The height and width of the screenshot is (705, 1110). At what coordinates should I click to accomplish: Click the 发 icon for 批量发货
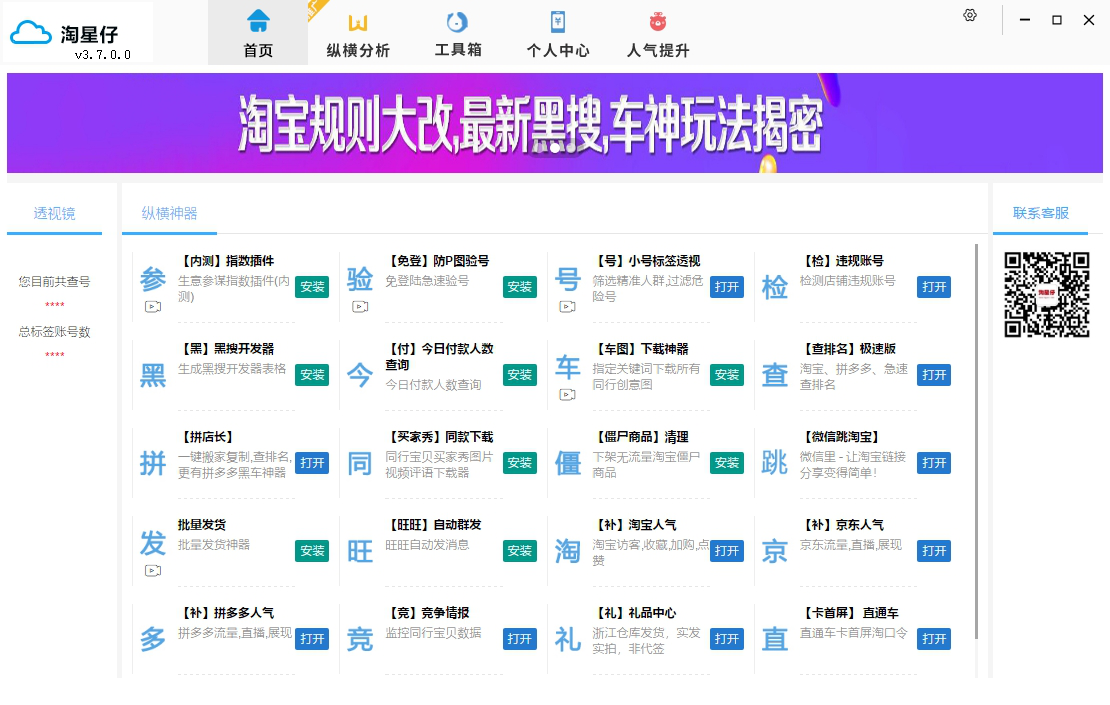(x=153, y=544)
